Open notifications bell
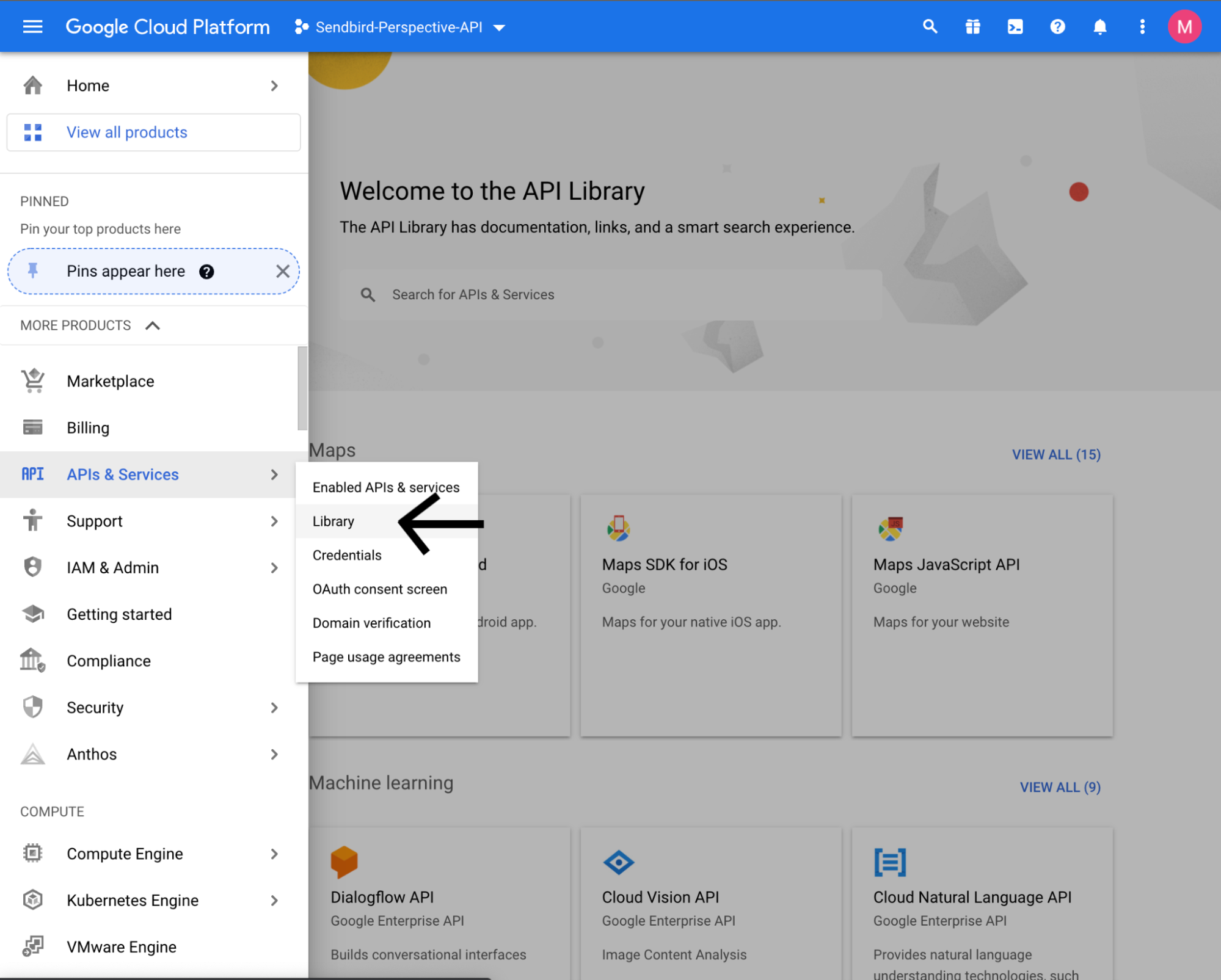This screenshot has height=980, width=1221. click(1100, 27)
